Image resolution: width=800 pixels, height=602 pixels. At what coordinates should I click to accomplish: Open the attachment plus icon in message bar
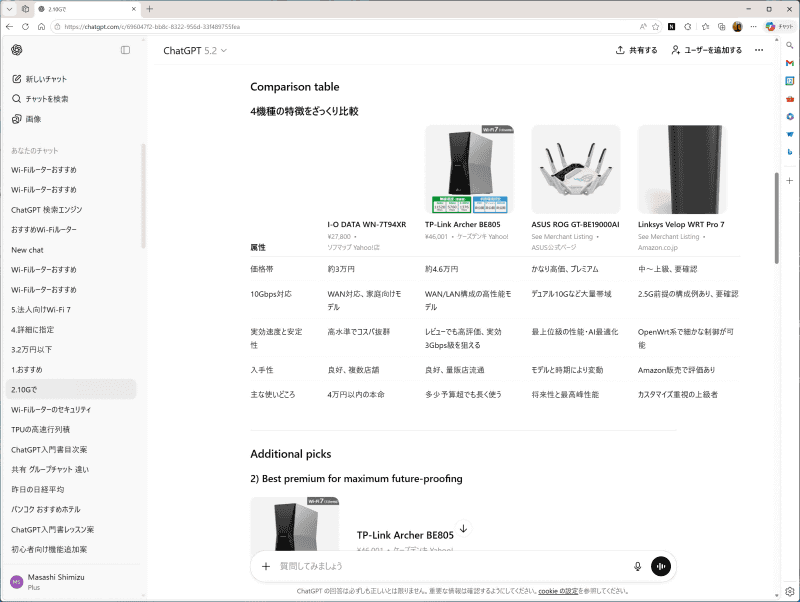tap(265, 566)
